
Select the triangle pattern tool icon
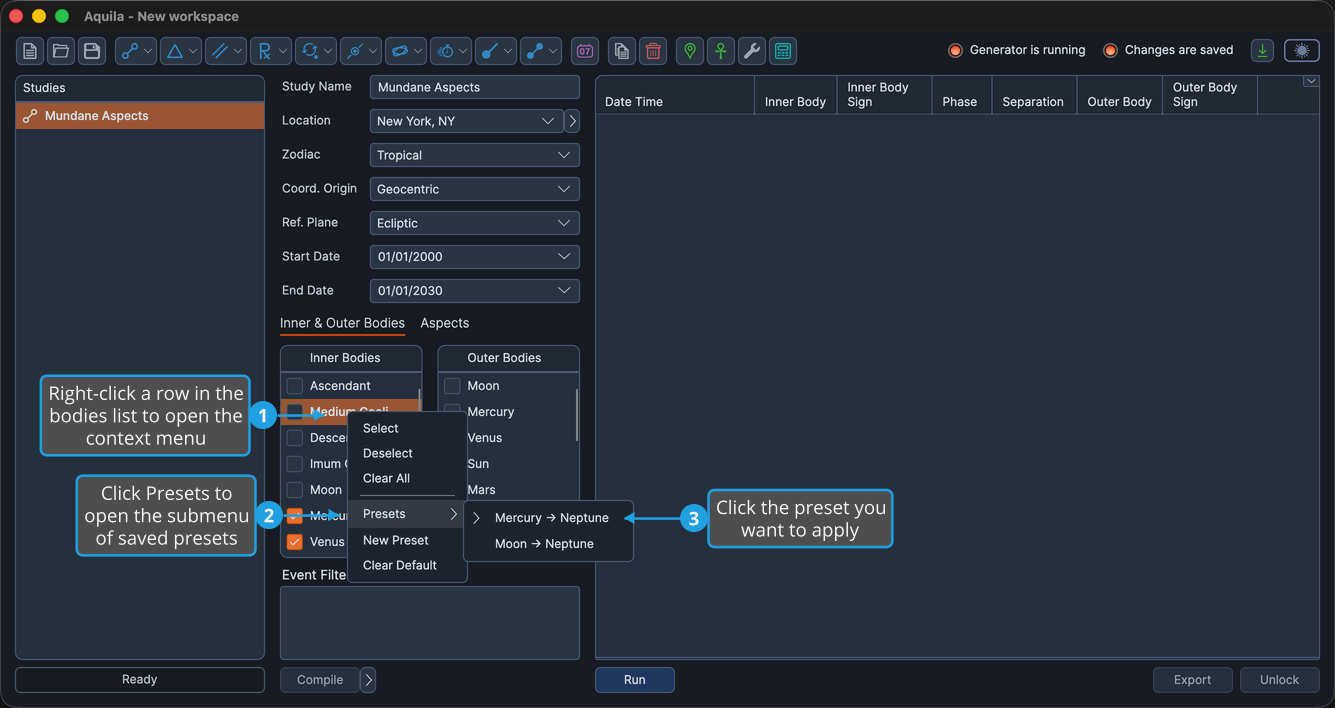click(174, 51)
